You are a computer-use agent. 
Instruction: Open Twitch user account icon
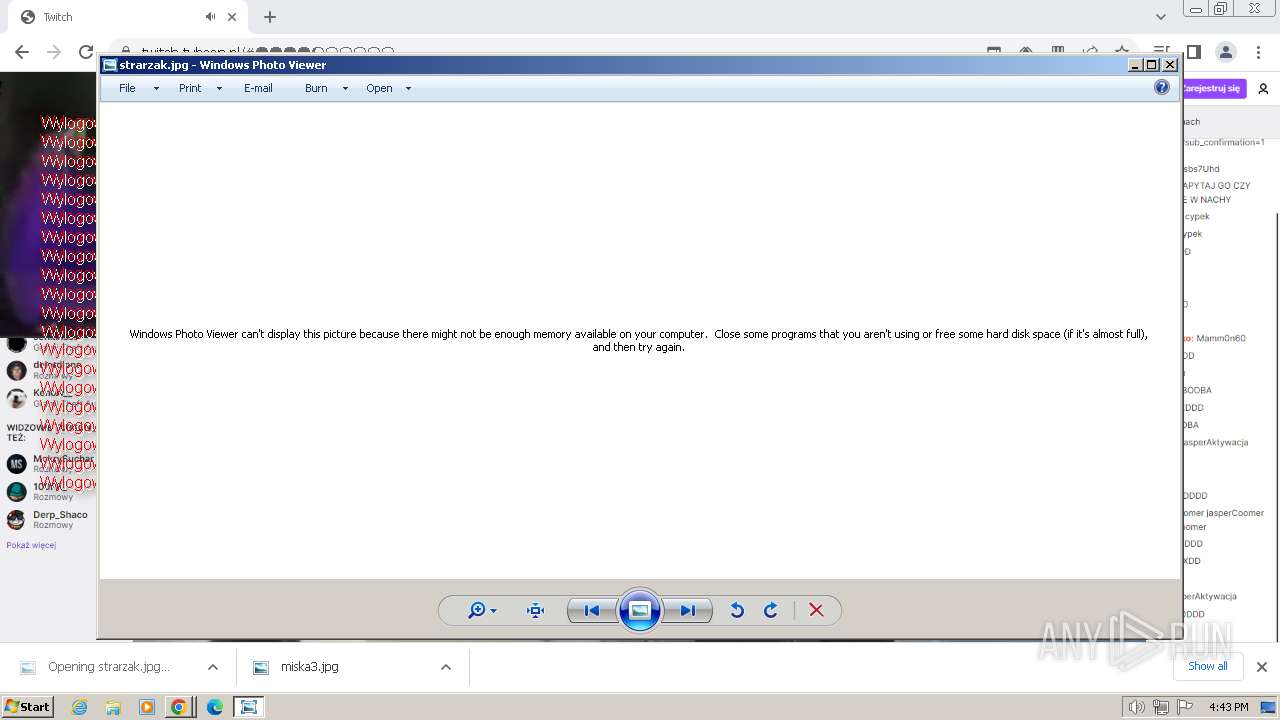point(1263,88)
